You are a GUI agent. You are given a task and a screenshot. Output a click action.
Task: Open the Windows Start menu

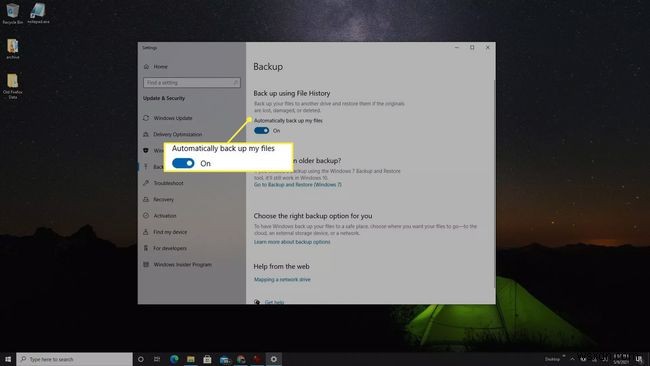tap(8, 359)
